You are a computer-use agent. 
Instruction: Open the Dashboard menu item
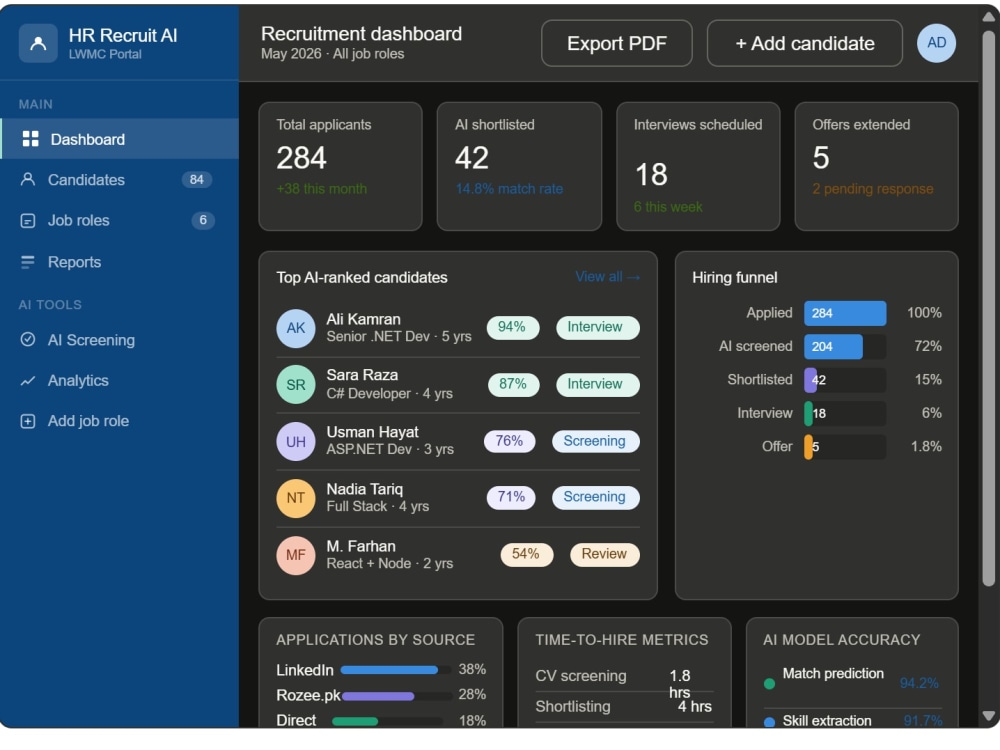point(119,139)
